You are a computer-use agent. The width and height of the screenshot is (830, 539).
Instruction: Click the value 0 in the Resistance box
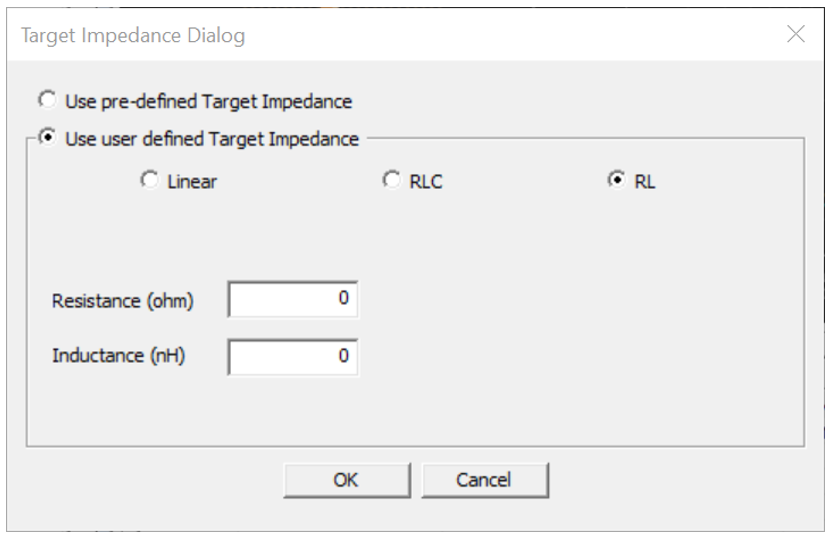click(x=343, y=298)
